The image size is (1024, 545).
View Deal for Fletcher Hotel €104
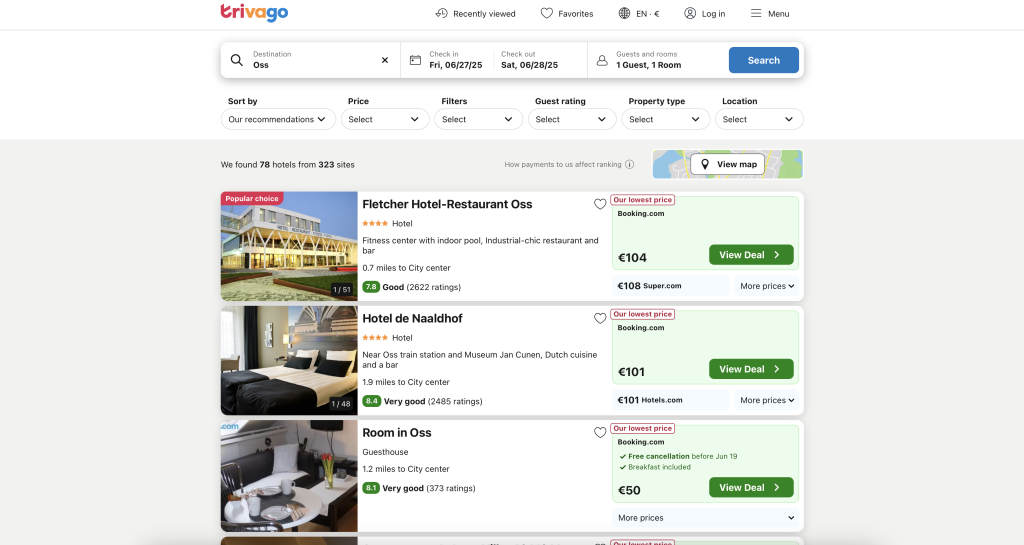coord(751,255)
